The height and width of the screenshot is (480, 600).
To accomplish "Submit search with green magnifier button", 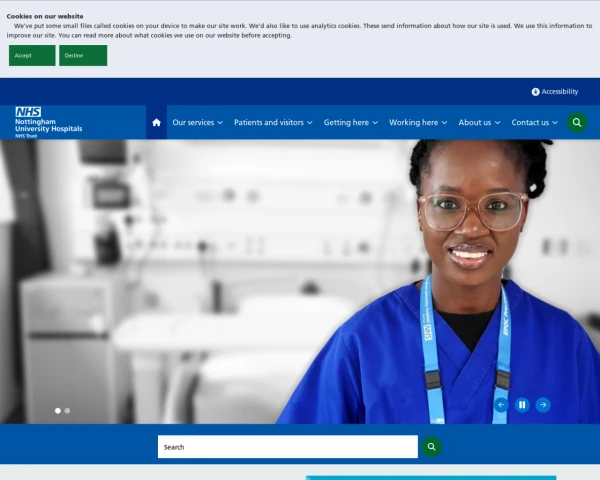I will (x=432, y=447).
